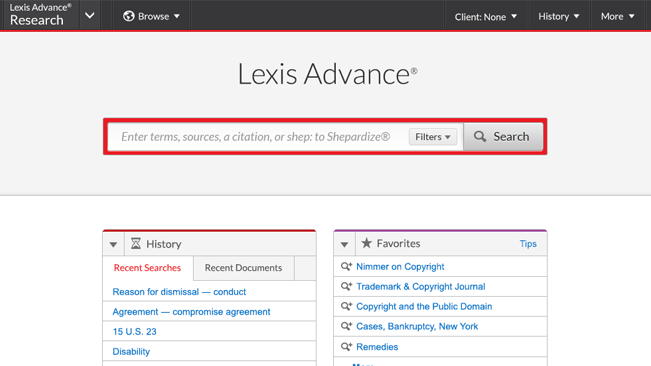Open the Tips link in Favorites
Image resolution: width=651 pixels, height=366 pixels.
point(528,244)
